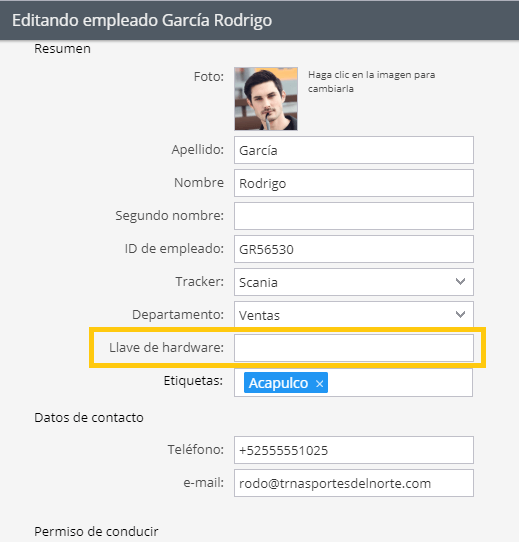Click into the empty Segundo nombre field
The image size is (519, 542).
[x=354, y=216]
